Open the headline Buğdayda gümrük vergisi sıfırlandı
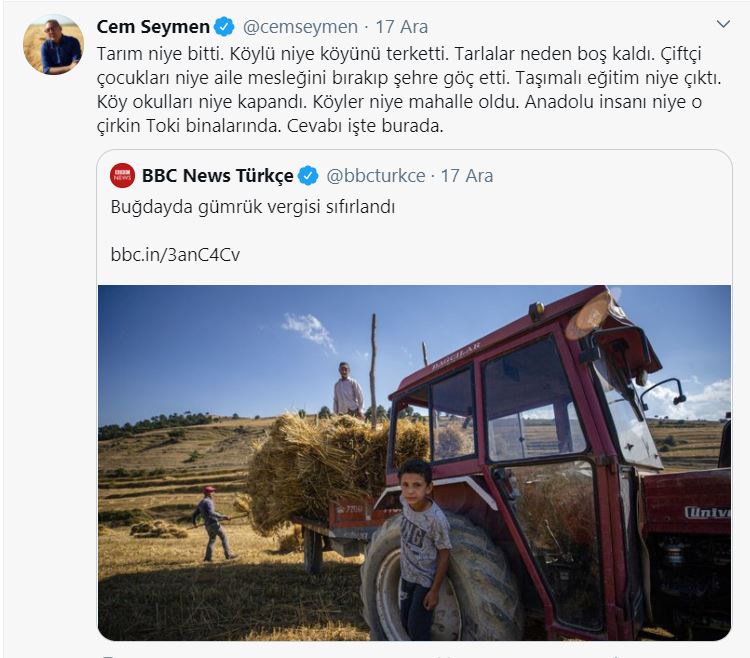 point(253,207)
